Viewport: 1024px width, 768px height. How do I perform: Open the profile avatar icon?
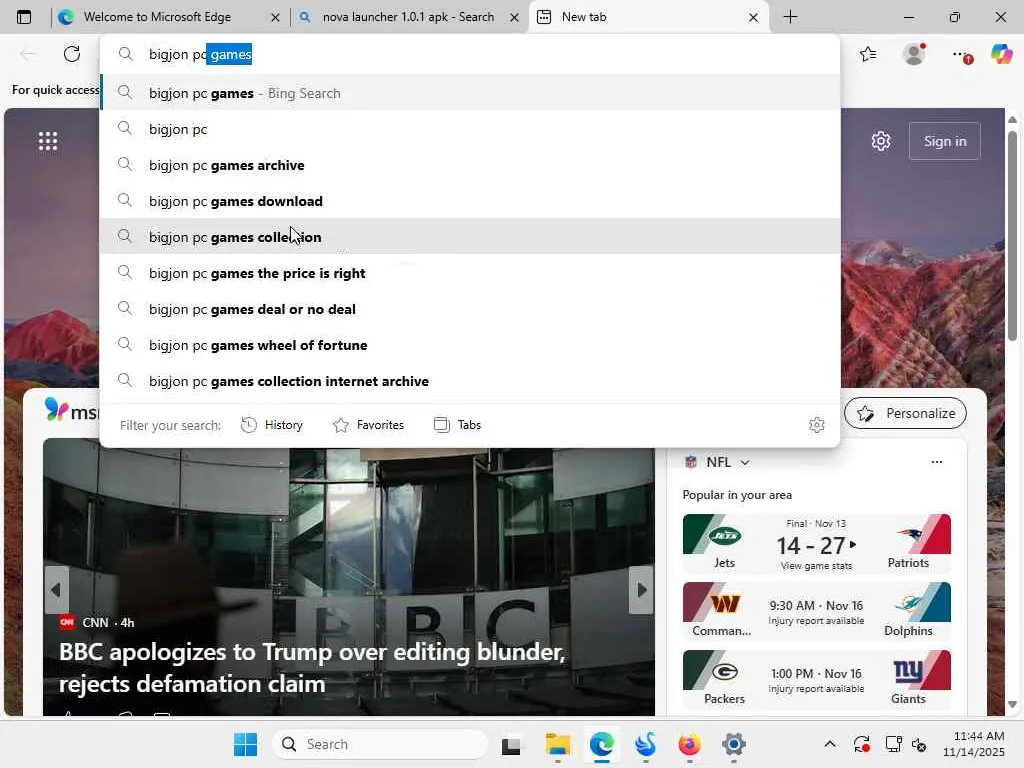tap(914, 54)
